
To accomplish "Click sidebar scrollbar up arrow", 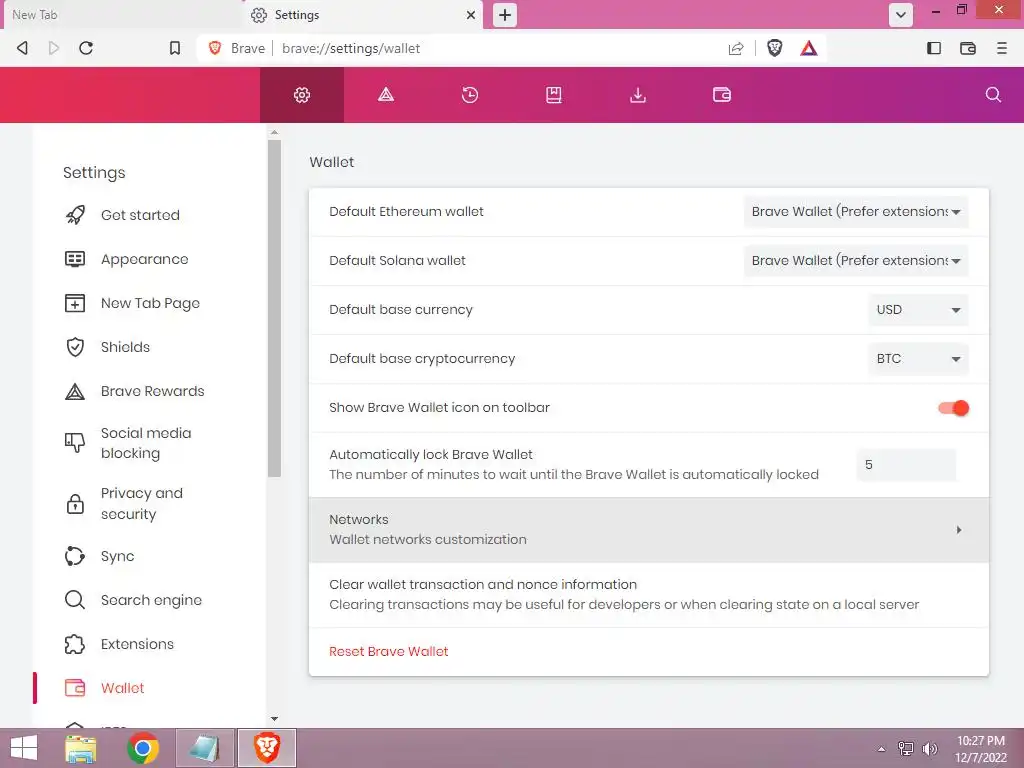I will (x=274, y=133).
